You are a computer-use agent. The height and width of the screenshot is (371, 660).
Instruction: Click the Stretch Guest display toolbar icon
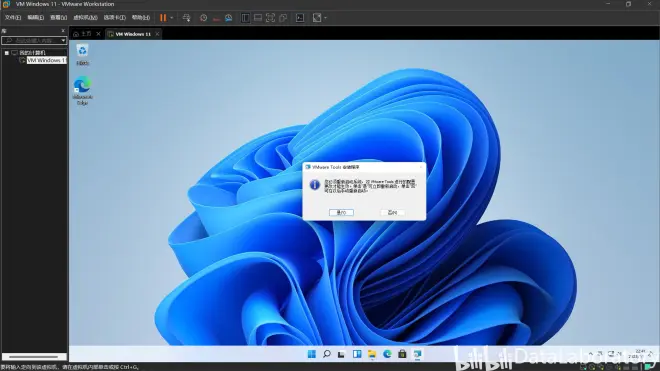(317, 18)
